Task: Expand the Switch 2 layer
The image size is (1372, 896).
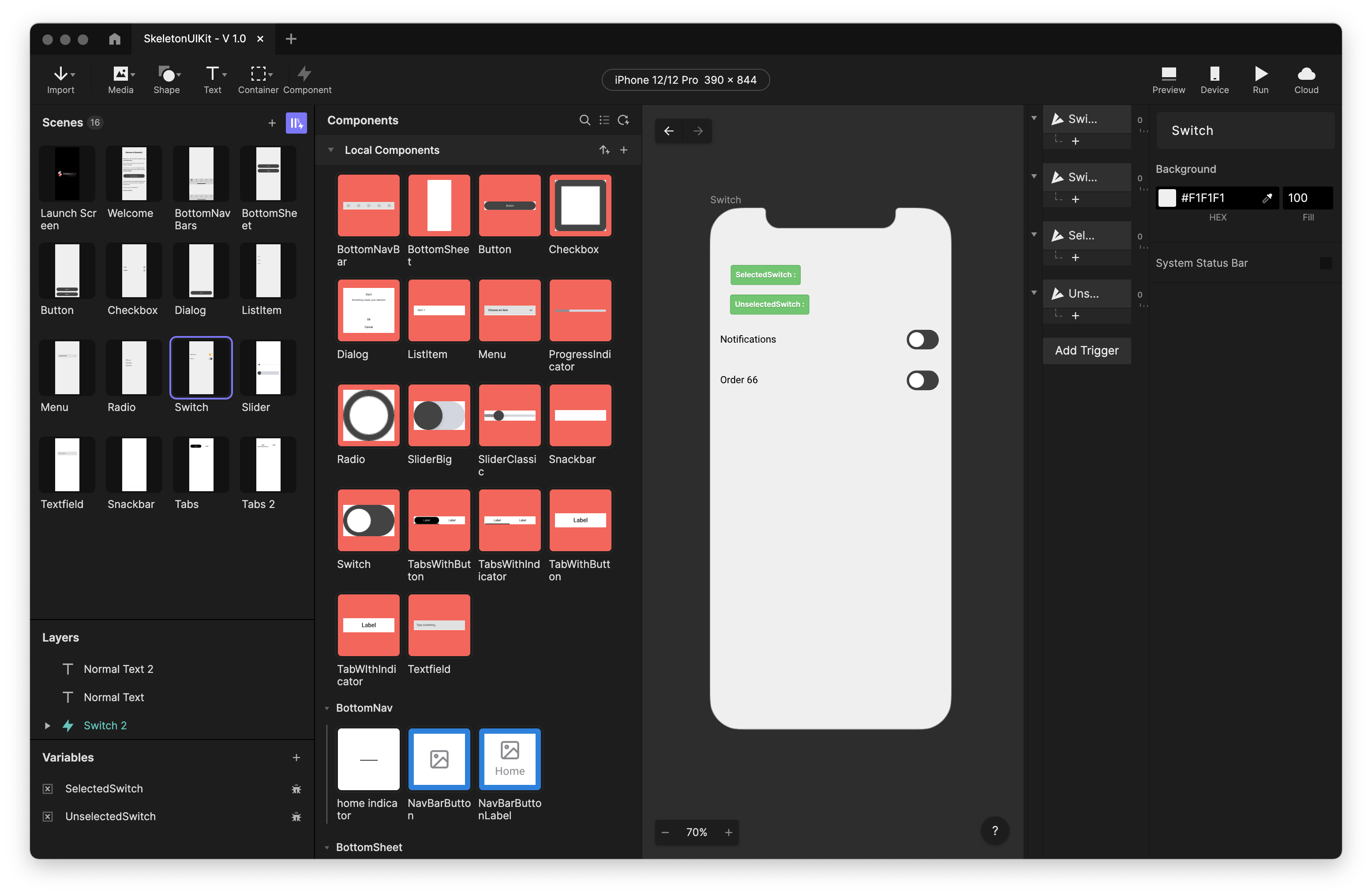Action: tap(47, 726)
